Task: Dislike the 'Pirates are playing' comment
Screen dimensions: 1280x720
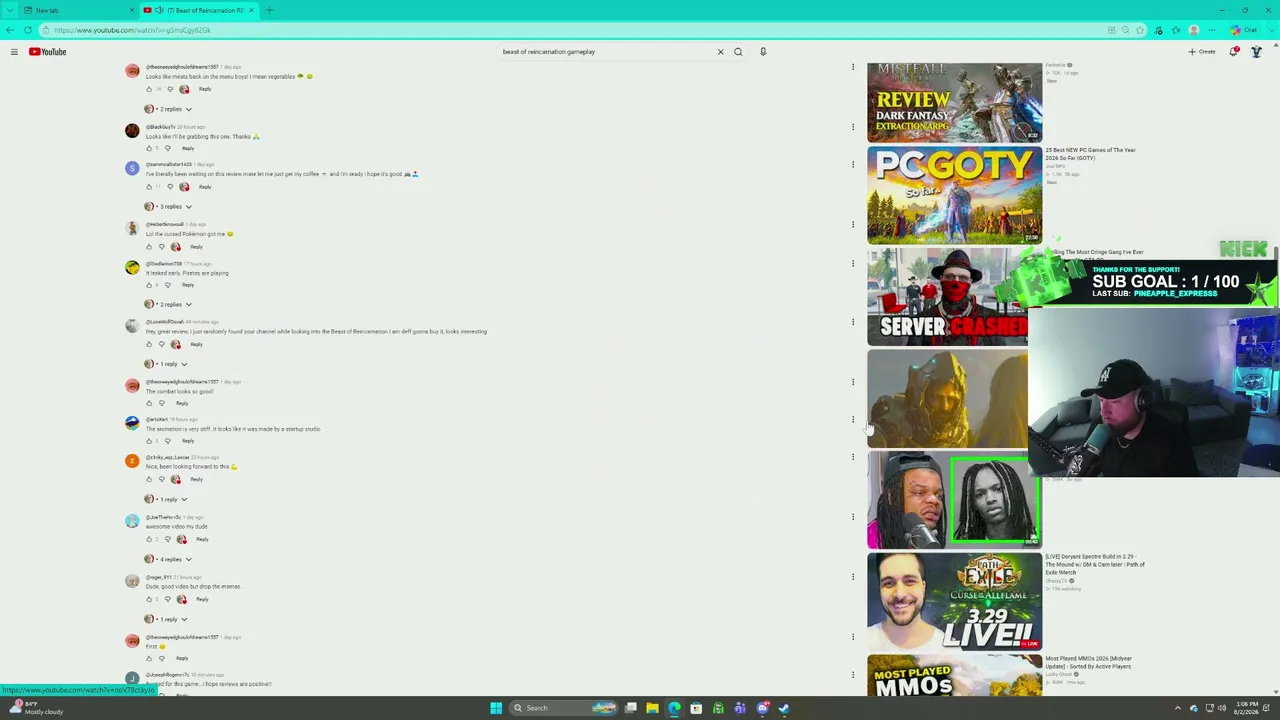Action: [167, 285]
